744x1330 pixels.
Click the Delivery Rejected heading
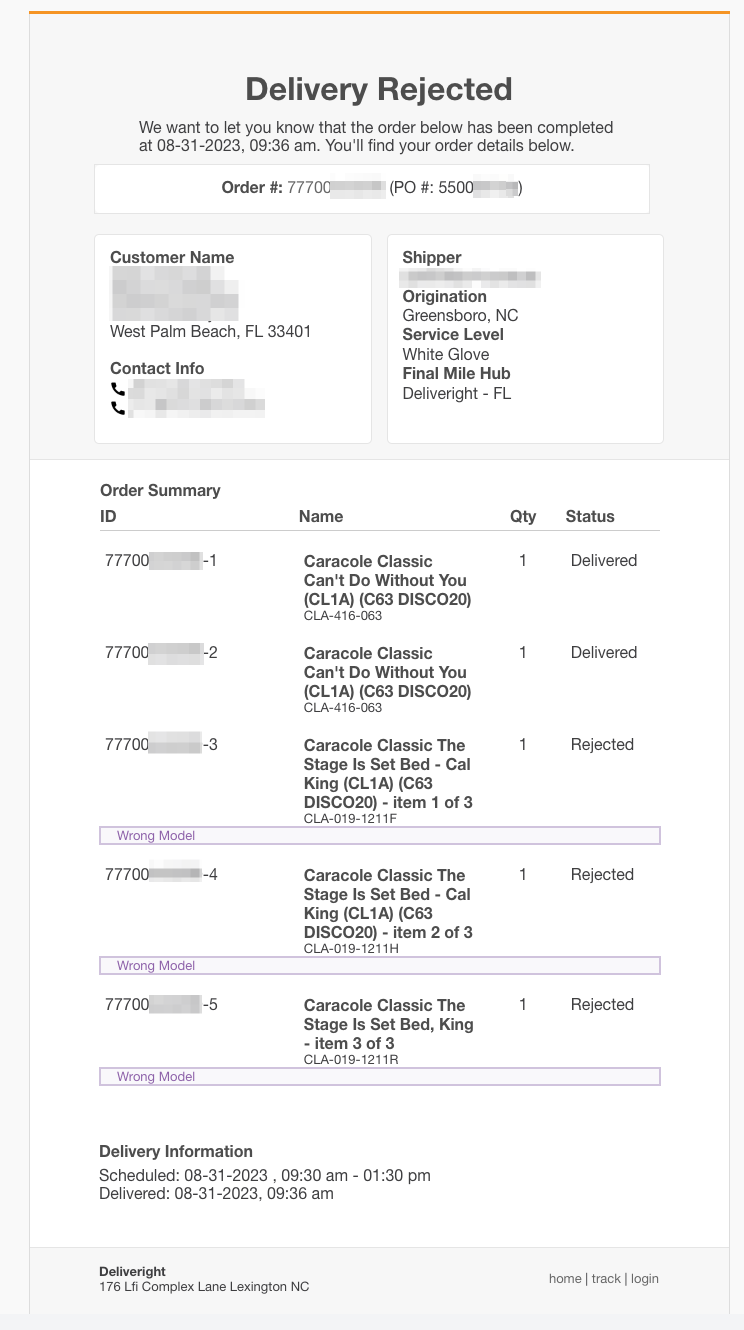379,89
